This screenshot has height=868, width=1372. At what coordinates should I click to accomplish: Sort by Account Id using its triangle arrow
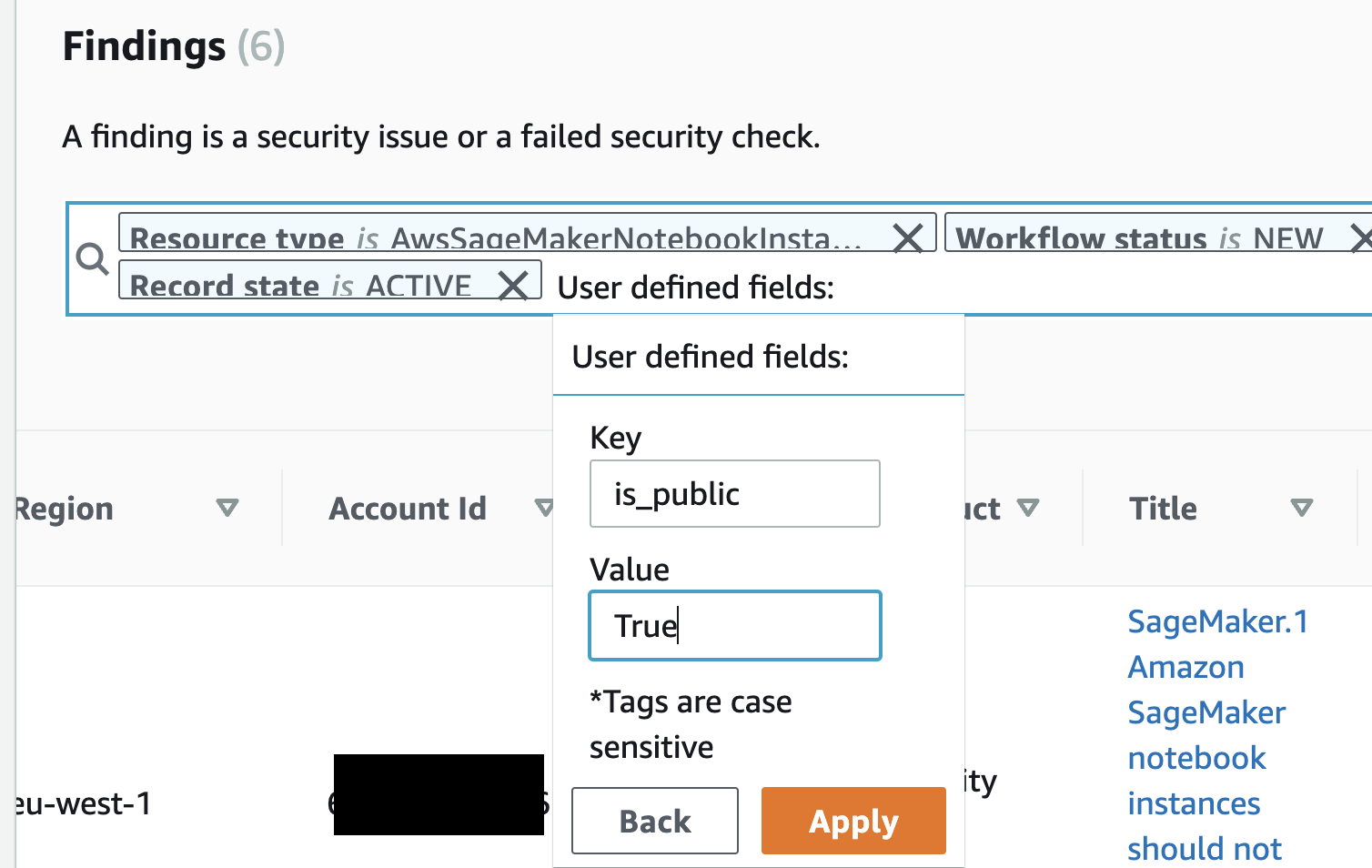[544, 508]
